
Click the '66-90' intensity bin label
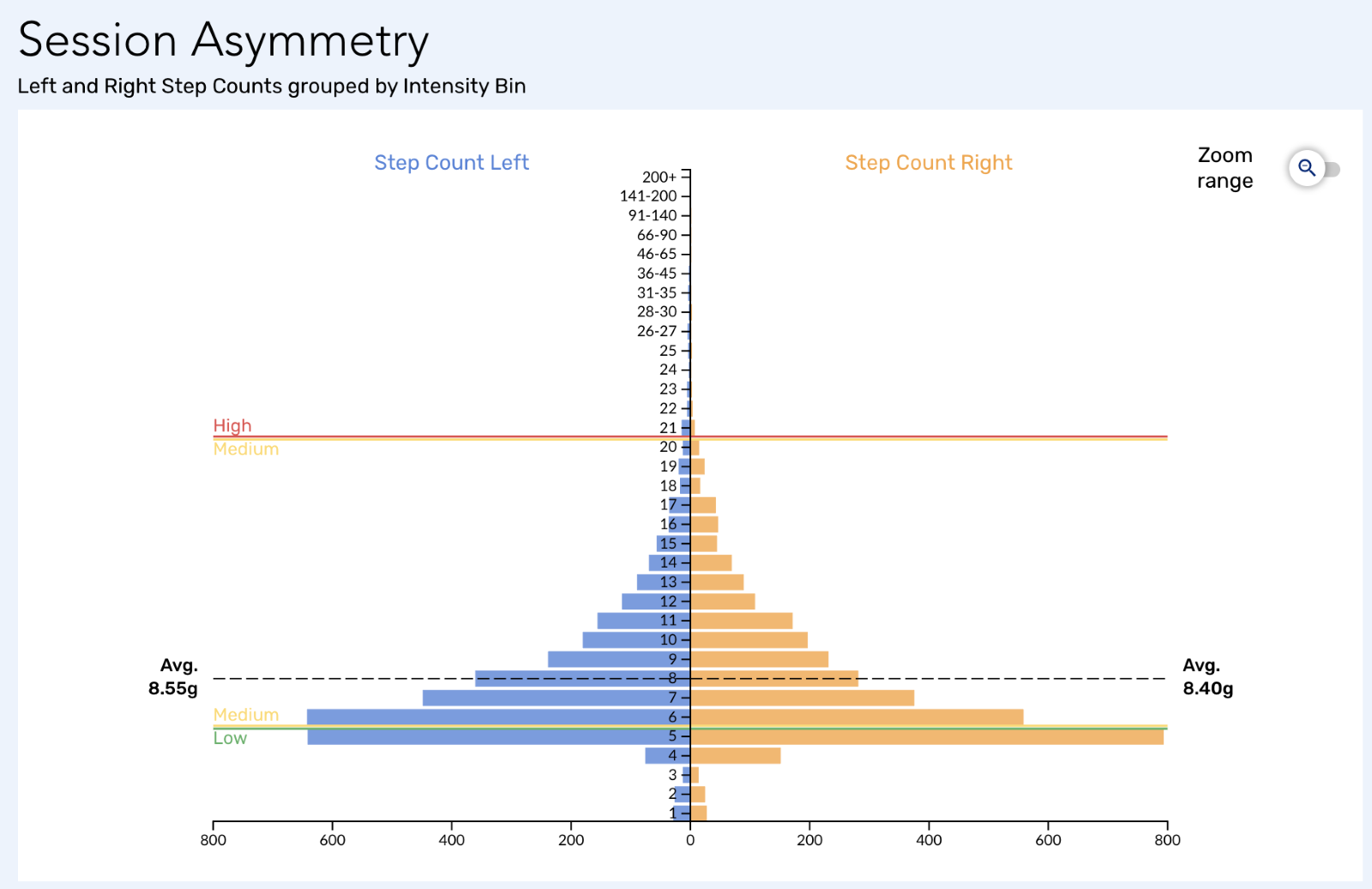click(657, 235)
